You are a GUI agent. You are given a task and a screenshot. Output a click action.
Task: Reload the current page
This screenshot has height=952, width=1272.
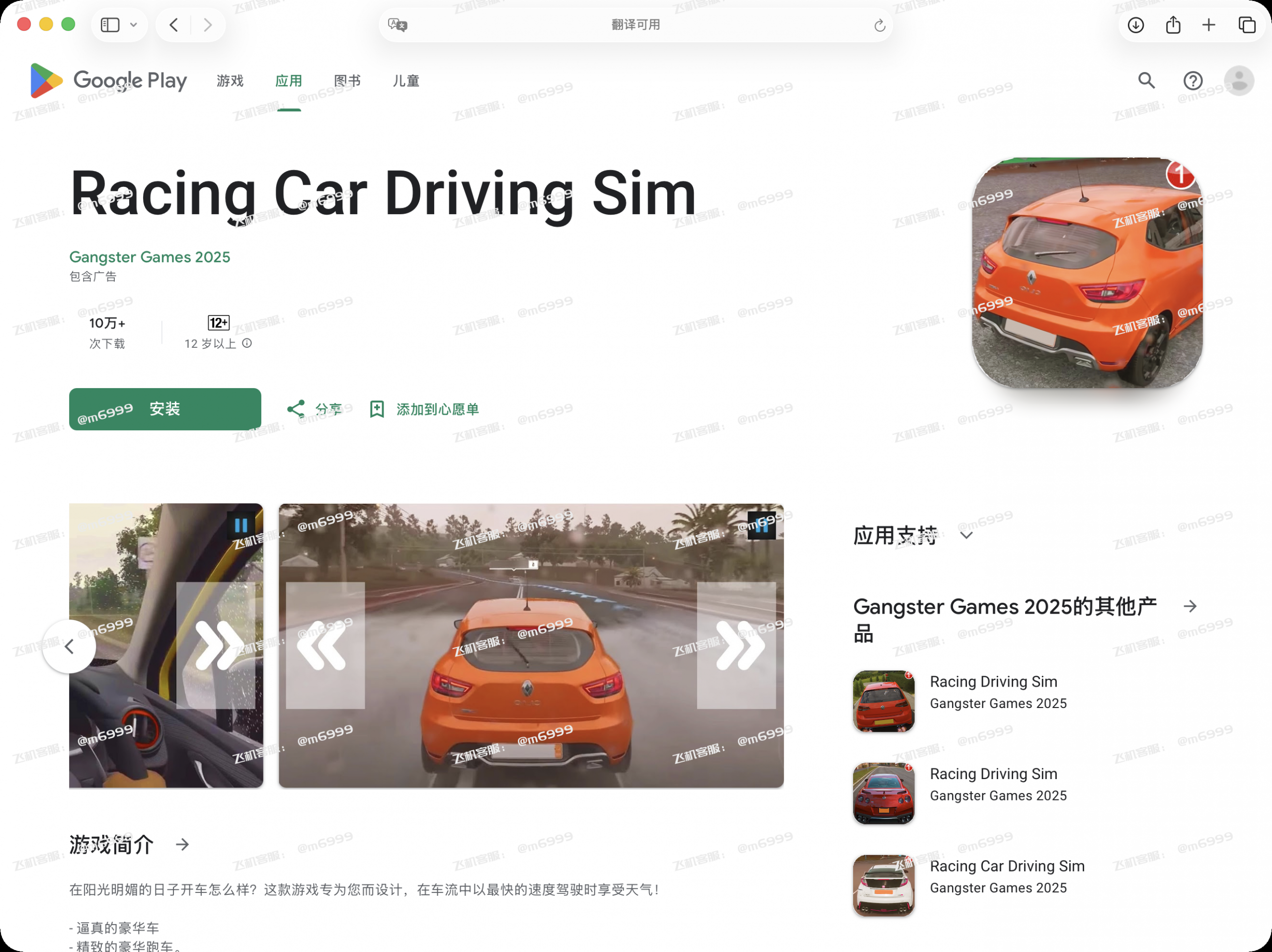[879, 25]
